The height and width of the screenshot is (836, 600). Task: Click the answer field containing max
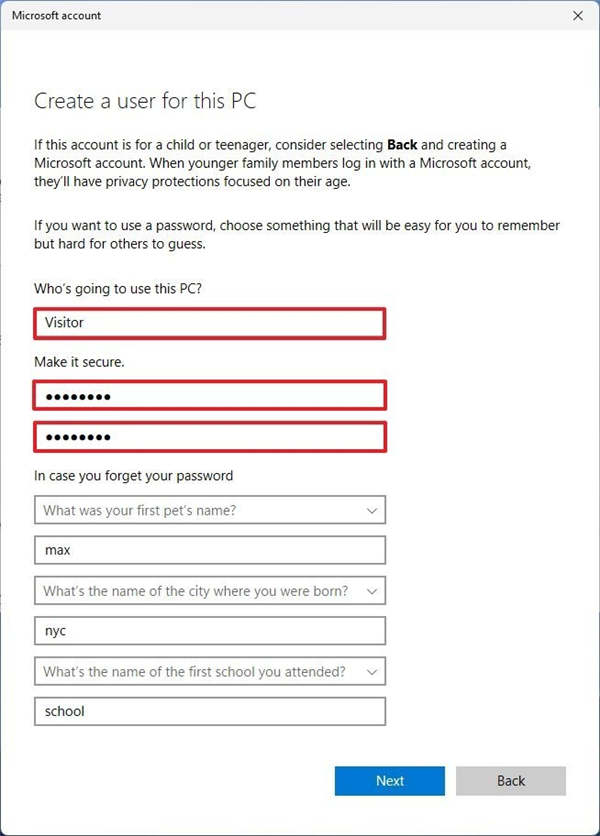[209, 550]
